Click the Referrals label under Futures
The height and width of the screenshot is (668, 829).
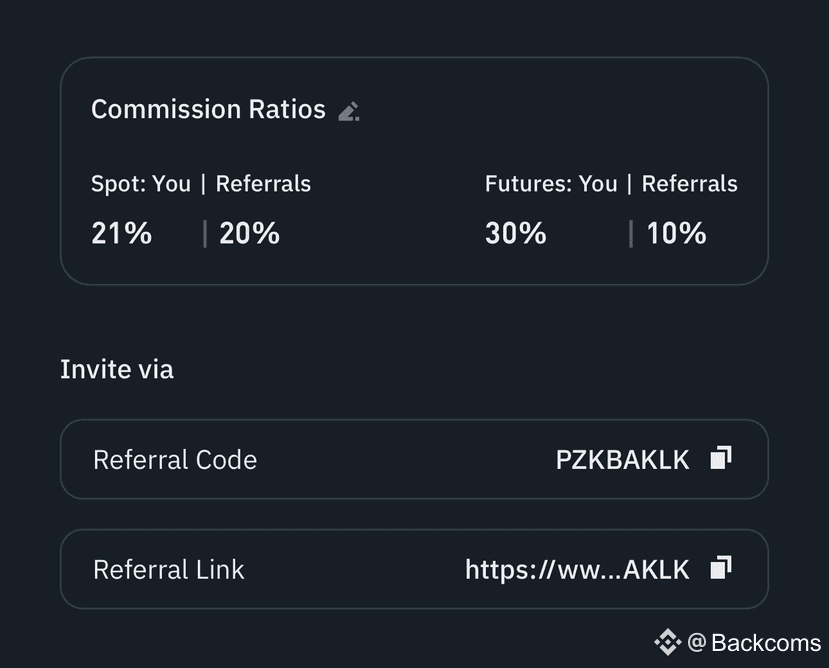(689, 184)
